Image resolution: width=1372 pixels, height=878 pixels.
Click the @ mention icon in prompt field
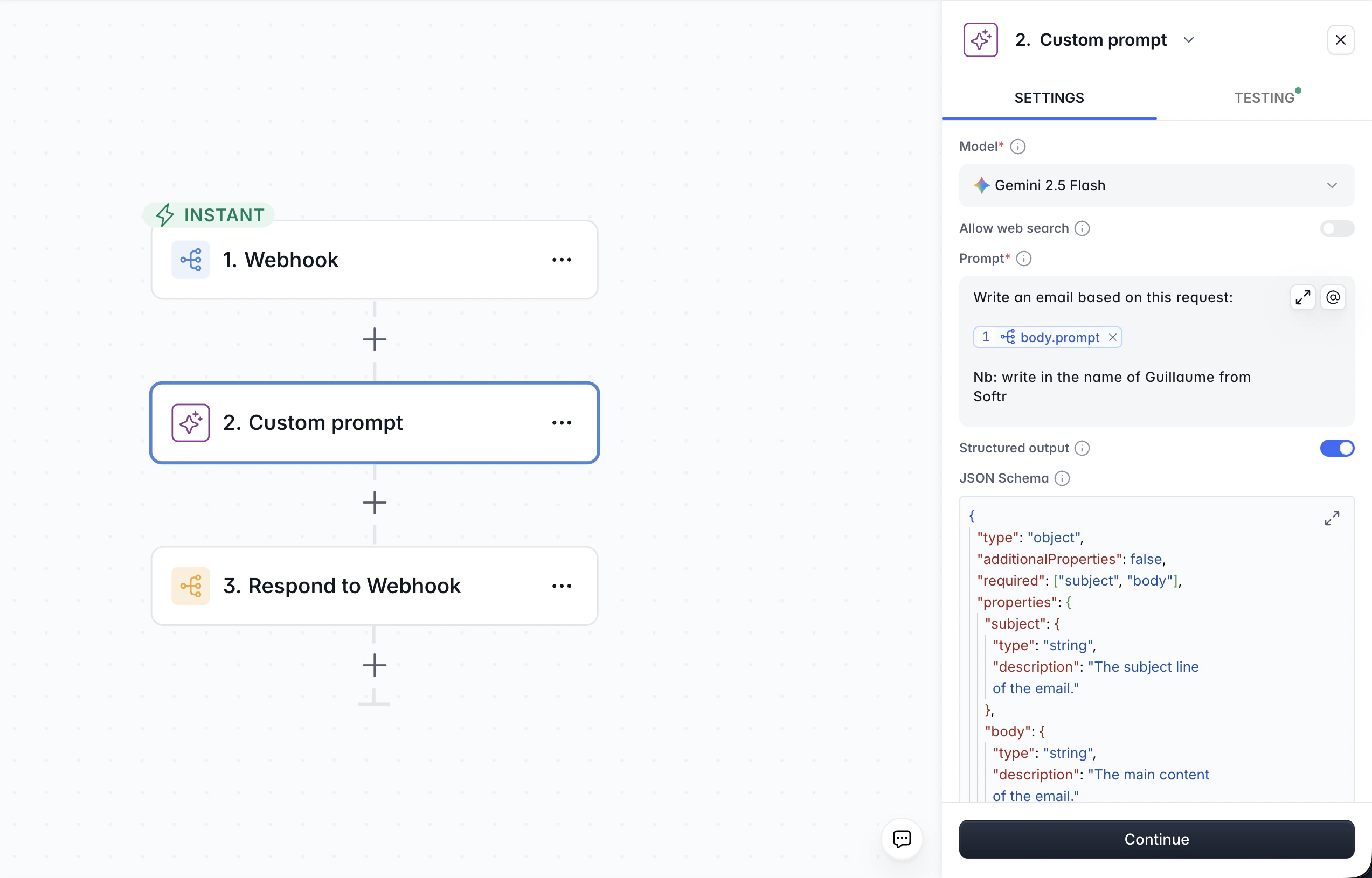[x=1333, y=297]
